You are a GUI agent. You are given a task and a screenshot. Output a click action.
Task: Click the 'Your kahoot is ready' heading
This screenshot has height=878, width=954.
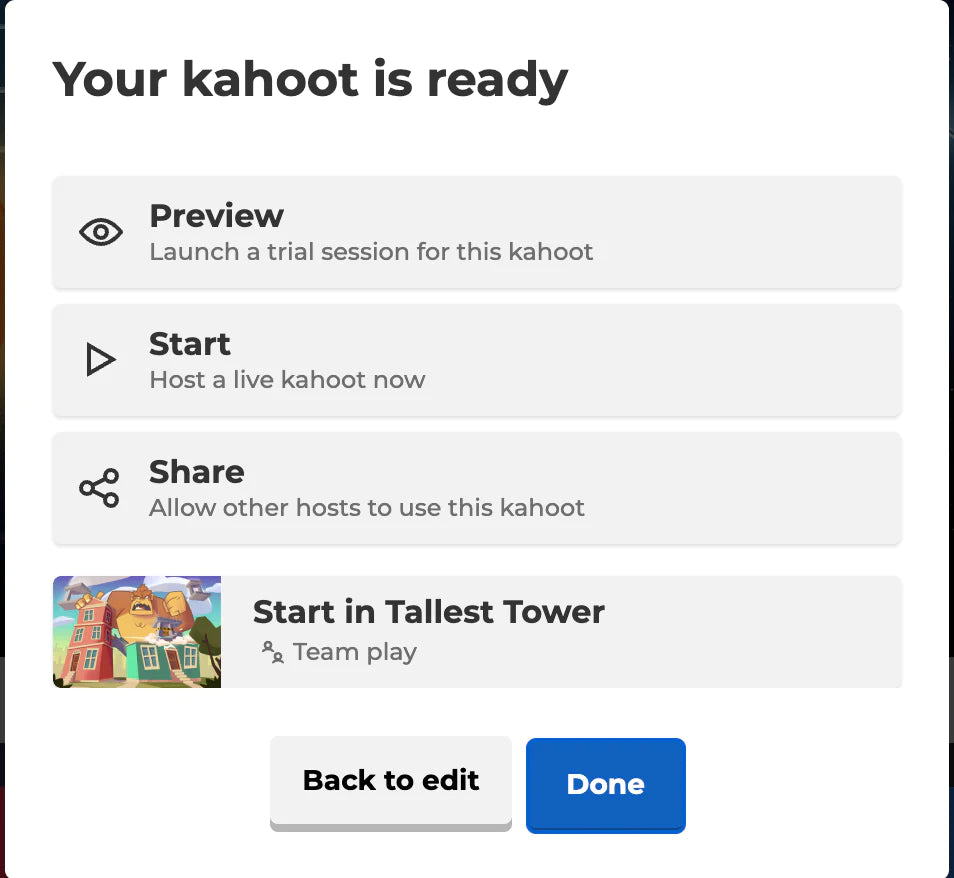(310, 79)
